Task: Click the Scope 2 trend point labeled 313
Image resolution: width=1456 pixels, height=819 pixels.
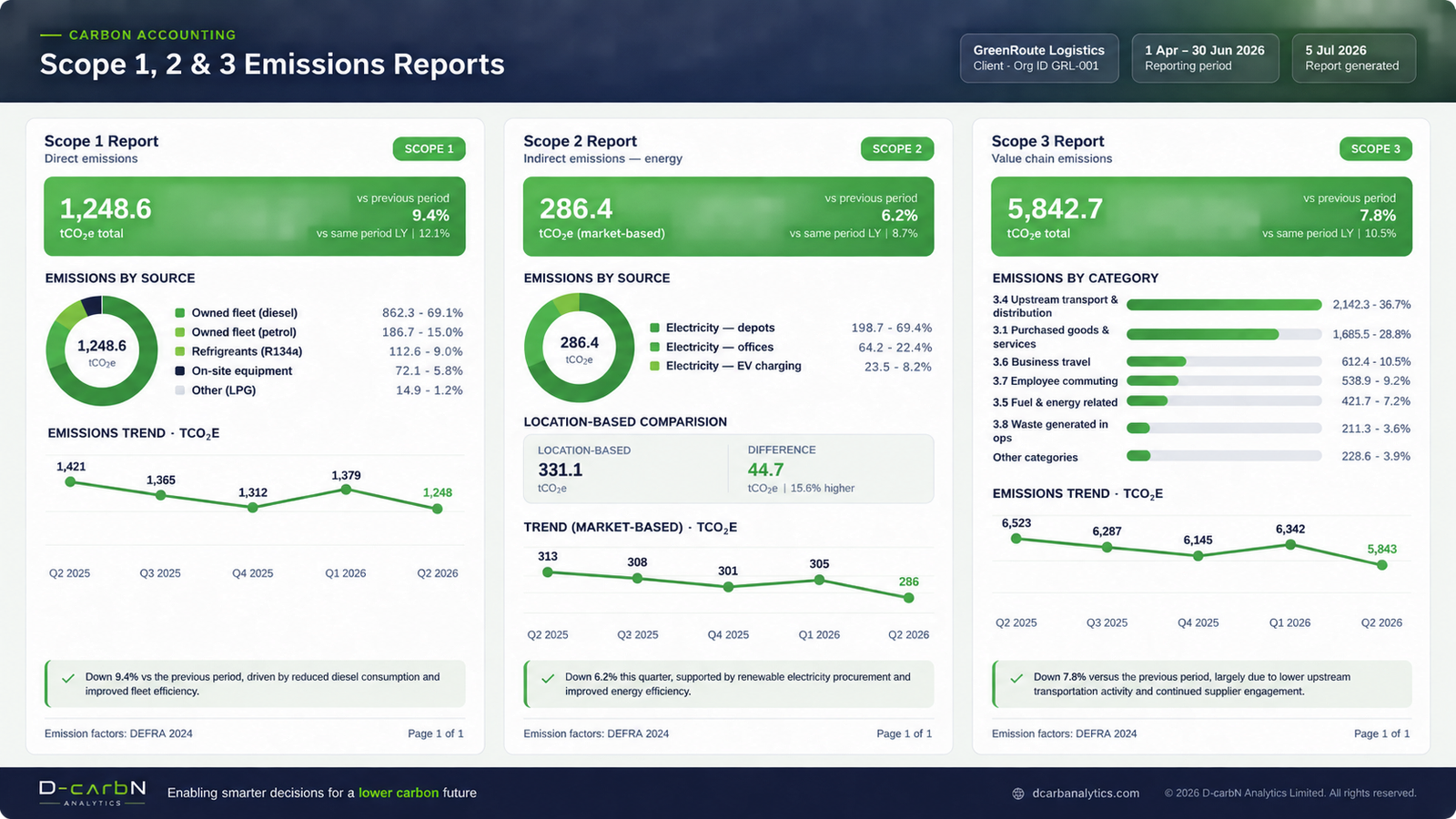Action: click(x=548, y=572)
